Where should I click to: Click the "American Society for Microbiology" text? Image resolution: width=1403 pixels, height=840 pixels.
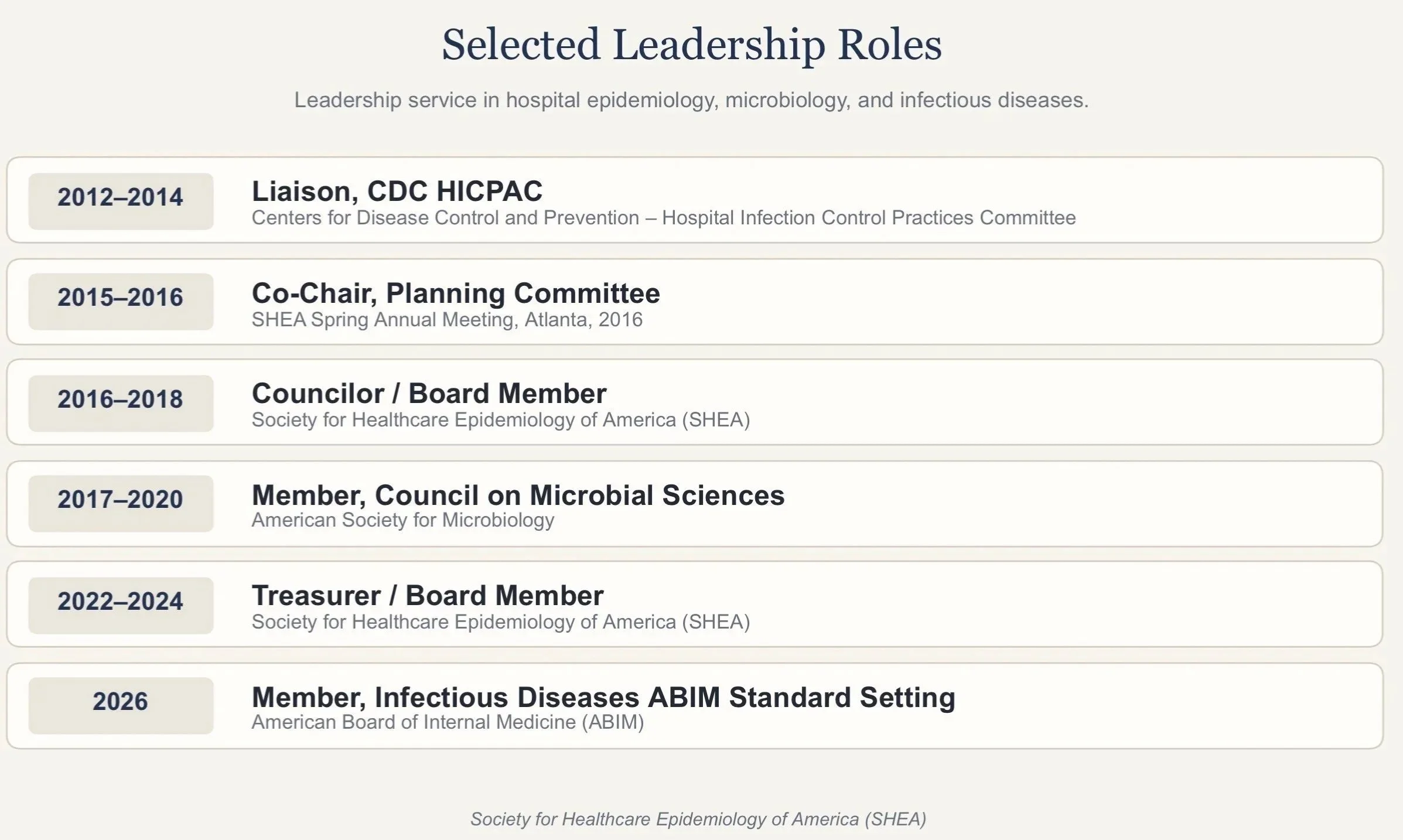tap(402, 520)
